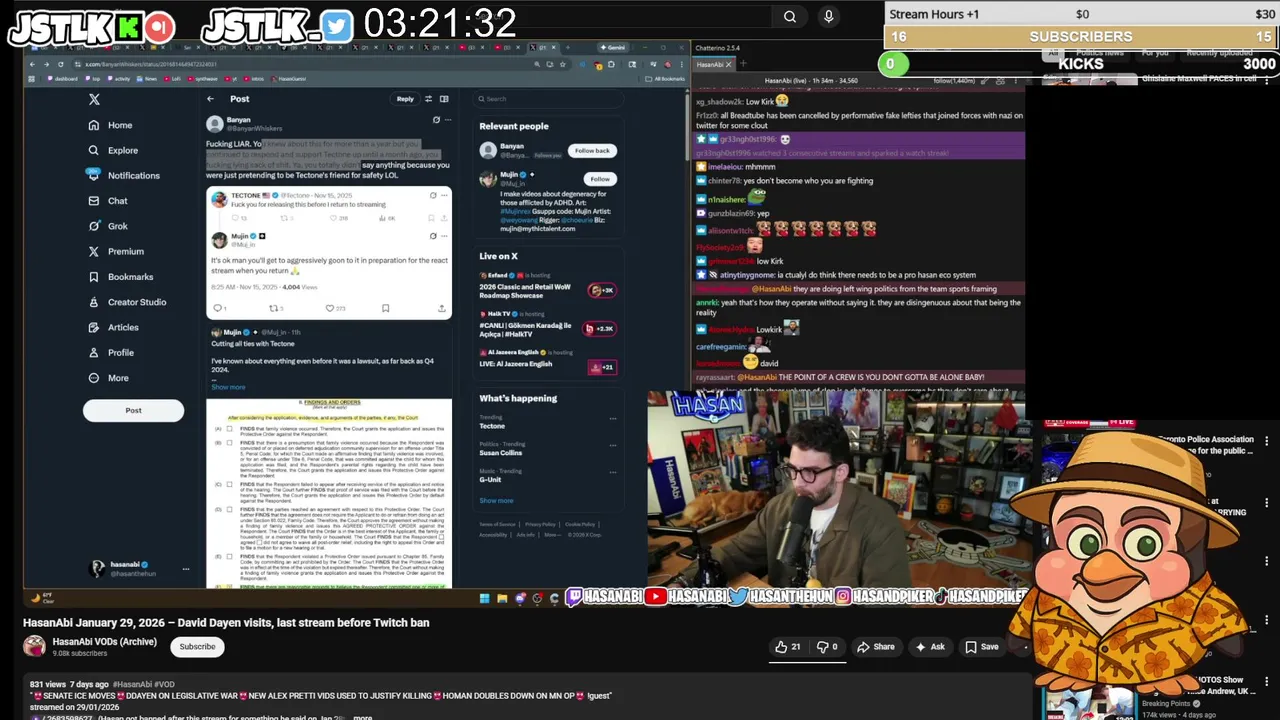Click the X page vertical scrollbar

click(687, 130)
